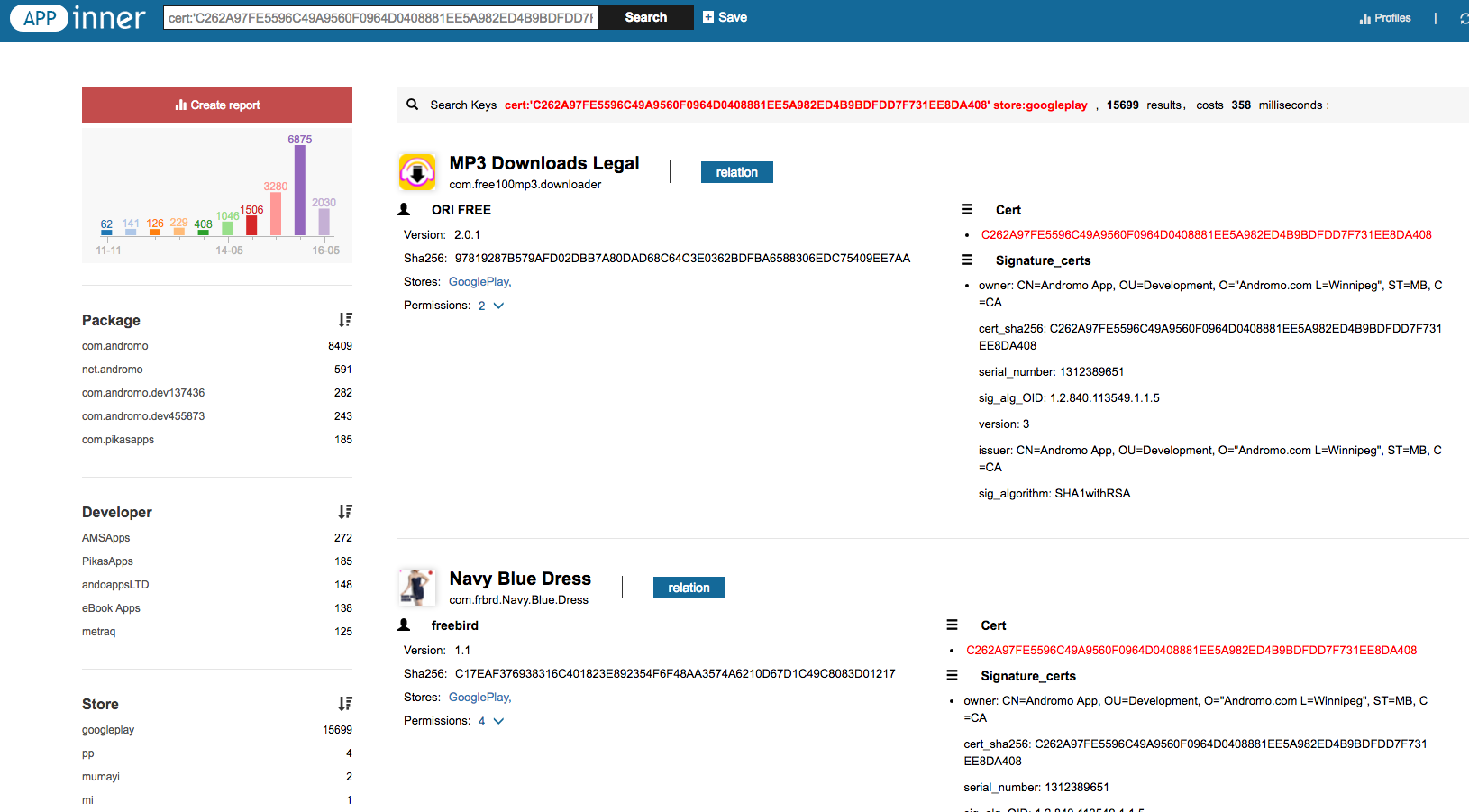Expand permissions chevron for Navy Blue Dress
The height and width of the screenshot is (812, 1469).
(498, 721)
